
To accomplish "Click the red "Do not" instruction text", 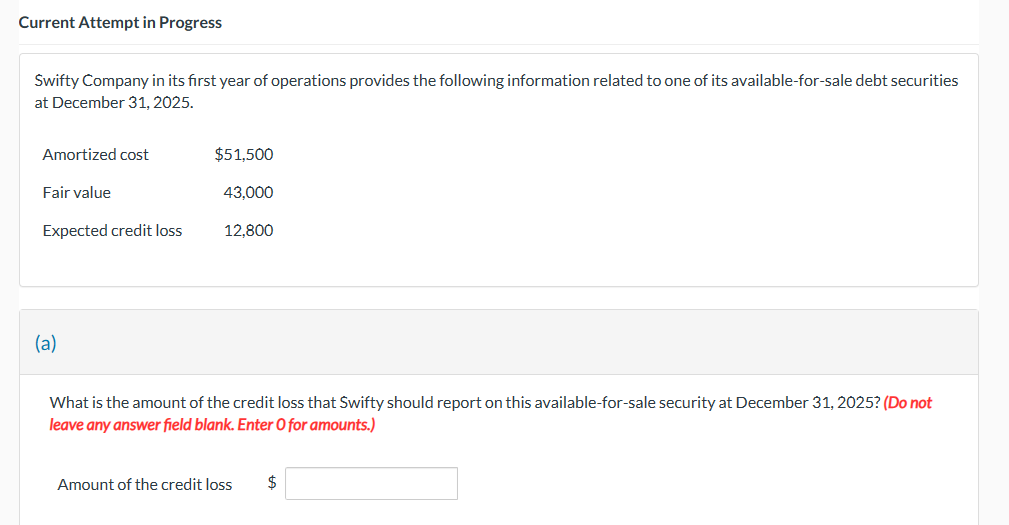I will click(x=908, y=402).
